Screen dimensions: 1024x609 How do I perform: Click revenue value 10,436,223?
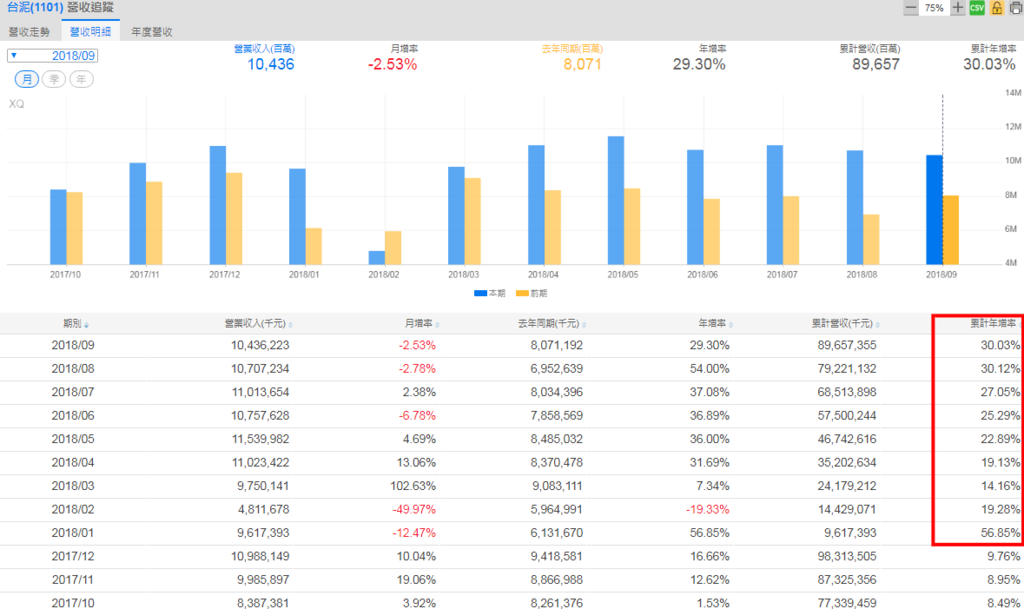point(260,345)
